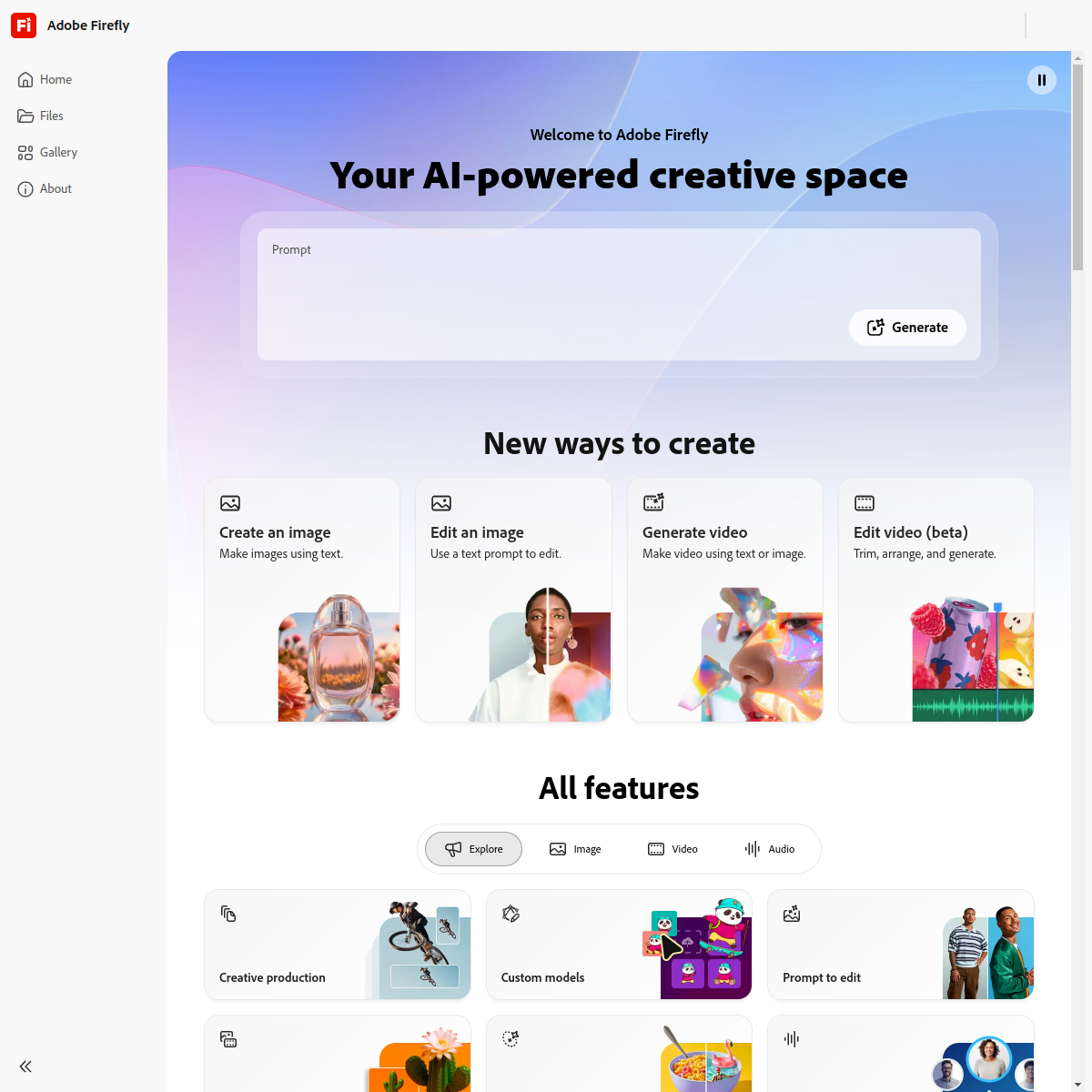The width and height of the screenshot is (1092, 1092).
Task: Open the Creative production feature card
Action: pos(338,945)
